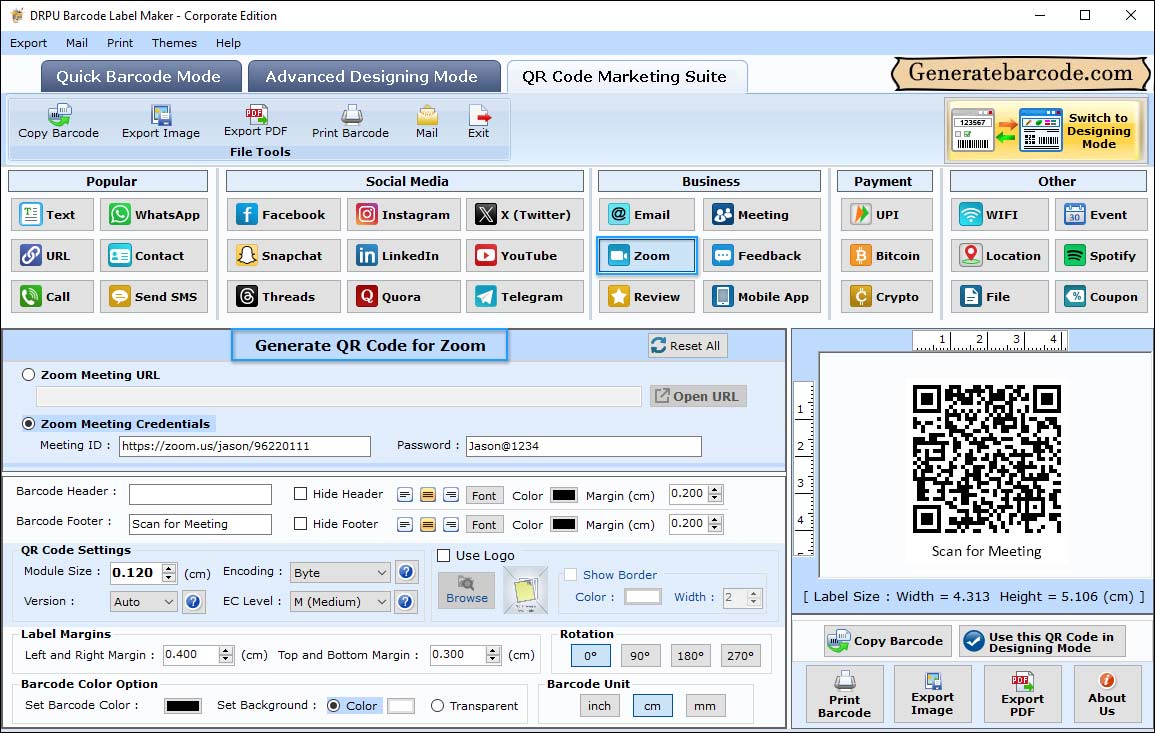Click Copy Barcode in File Tools
1155x733 pixels.
[x=58, y=122]
